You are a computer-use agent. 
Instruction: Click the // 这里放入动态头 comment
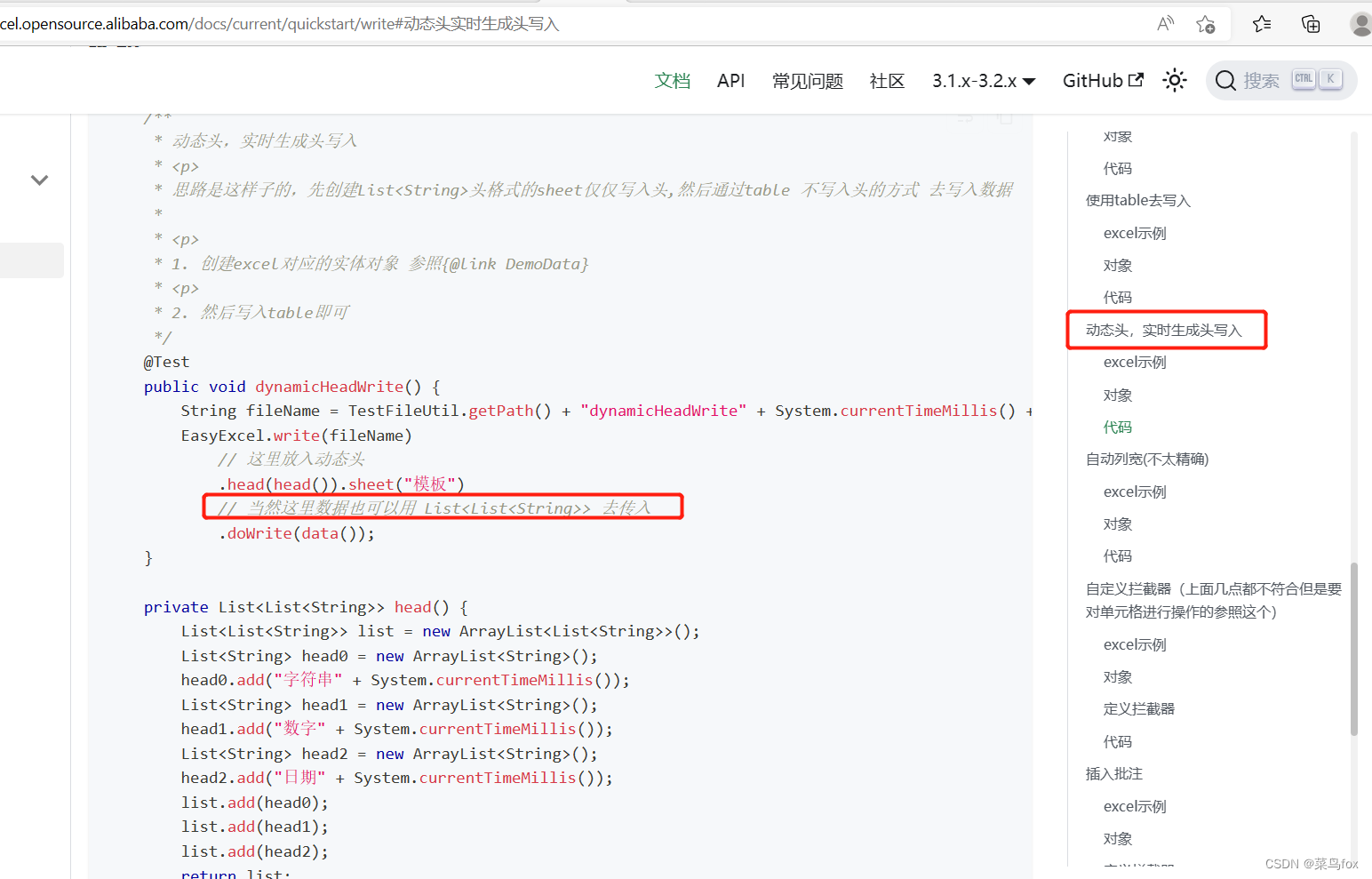point(291,459)
